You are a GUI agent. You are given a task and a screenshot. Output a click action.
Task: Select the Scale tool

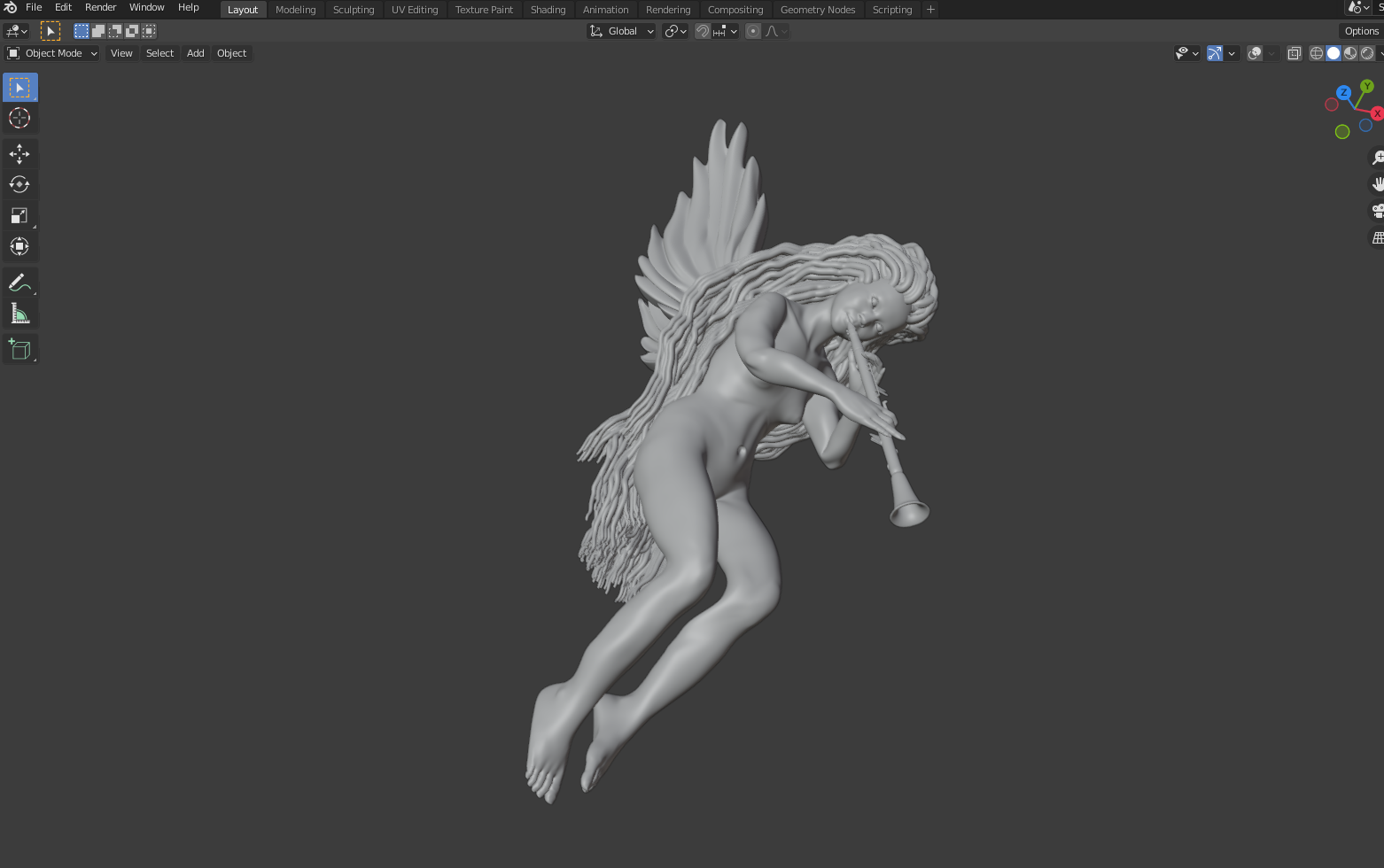click(19, 215)
